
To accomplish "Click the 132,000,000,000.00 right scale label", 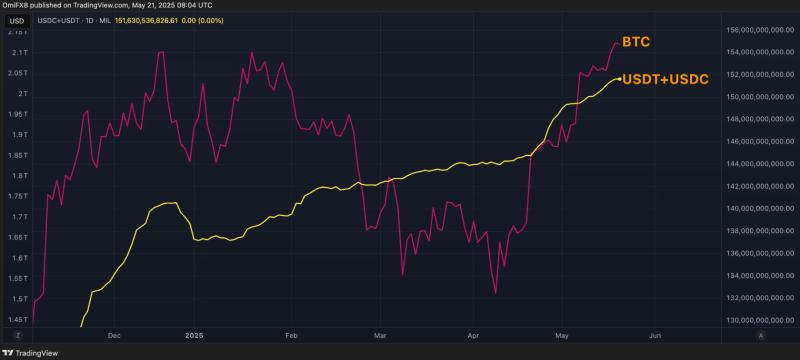I will pos(760,298).
